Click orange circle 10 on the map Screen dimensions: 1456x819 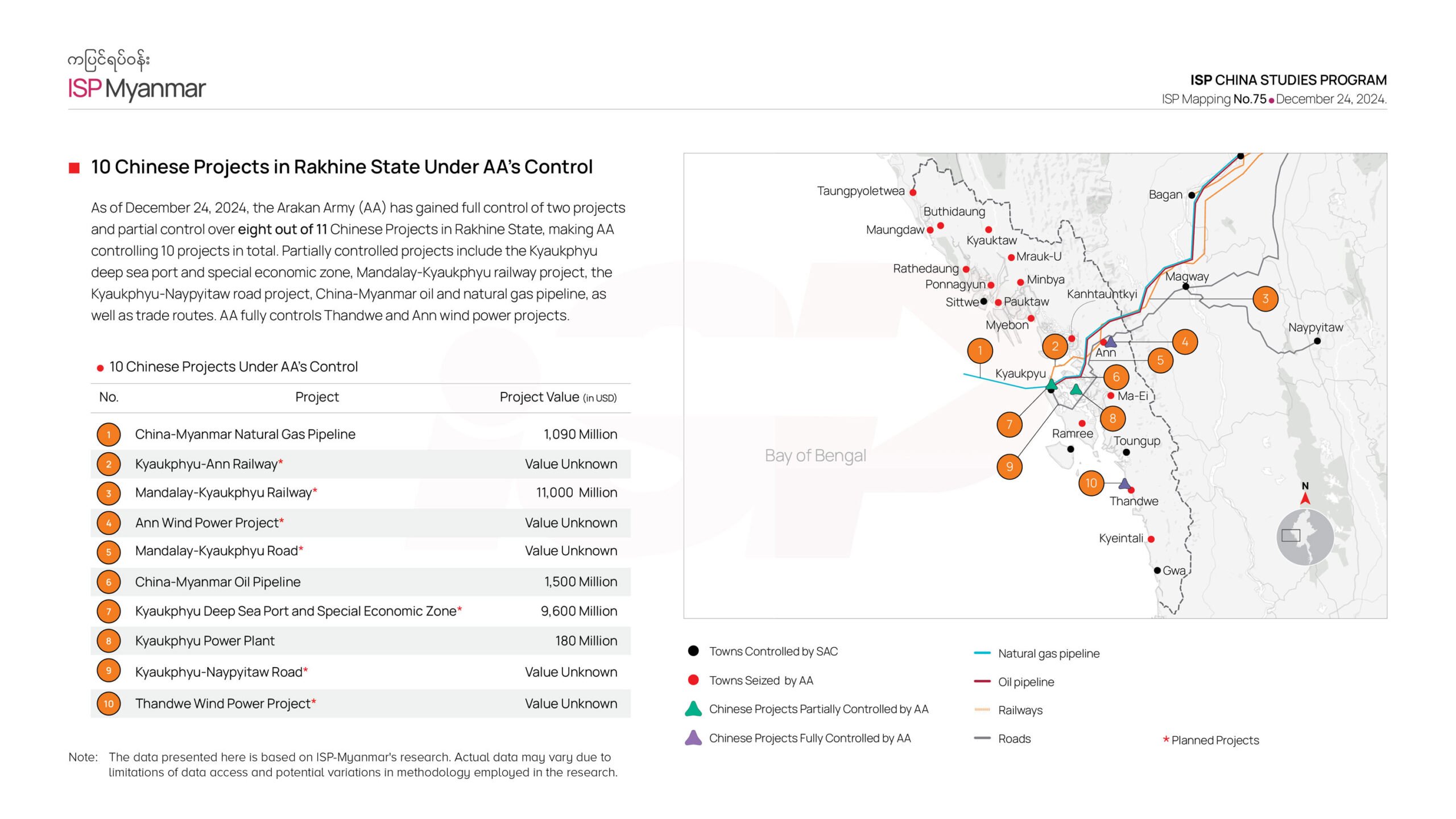(1091, 483)
